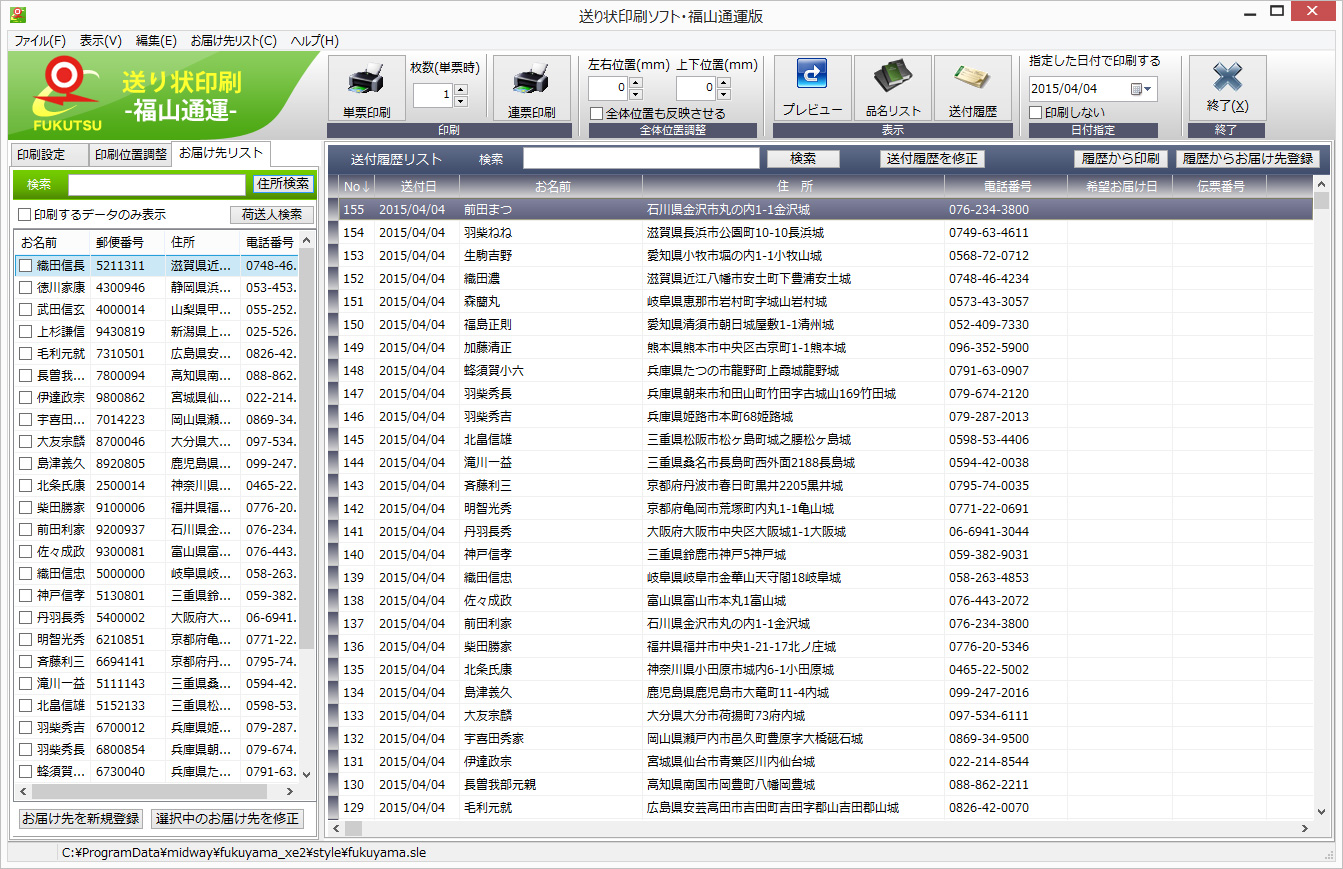The image size is (1343, 869).
Task: Open the お届け先リスト(C) menu
Action: coord(234,41)
